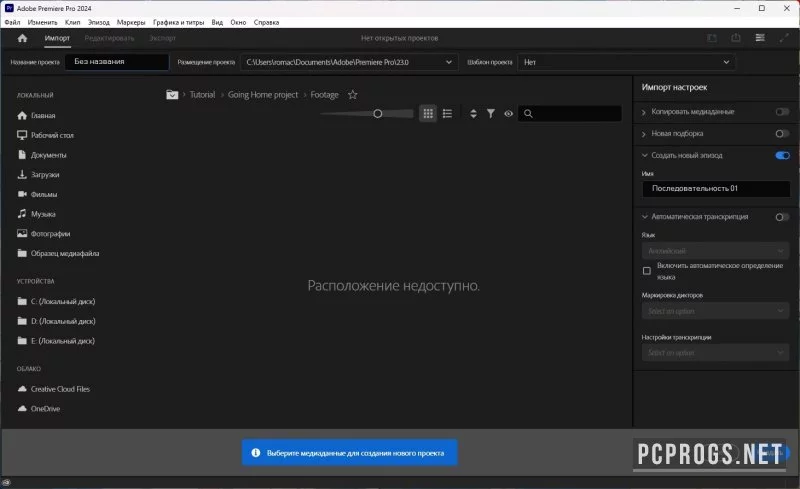This screenshot has height=489, width=800.
Task: Open the folder location dropdown icon
Action: (172, 95)
